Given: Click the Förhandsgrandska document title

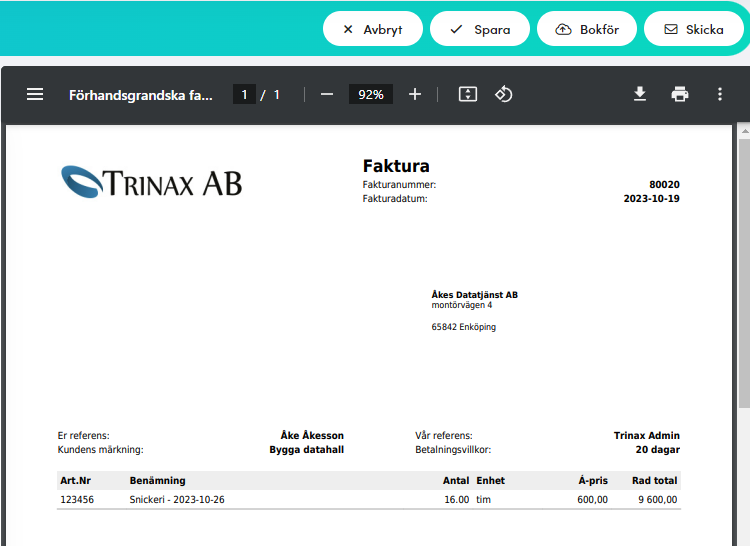Looking at the screenshot, I should (x=141, y=95).
